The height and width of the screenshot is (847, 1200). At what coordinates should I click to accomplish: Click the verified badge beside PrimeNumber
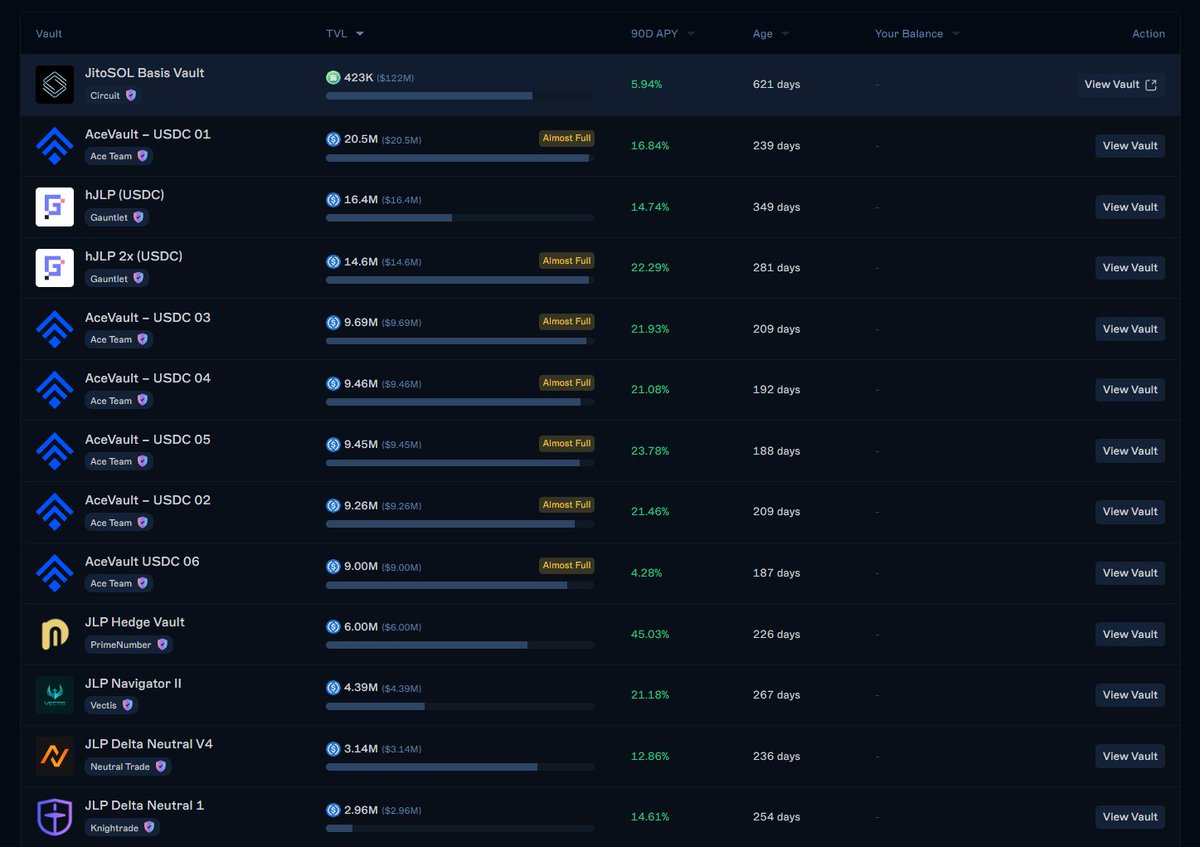[162, 645]
